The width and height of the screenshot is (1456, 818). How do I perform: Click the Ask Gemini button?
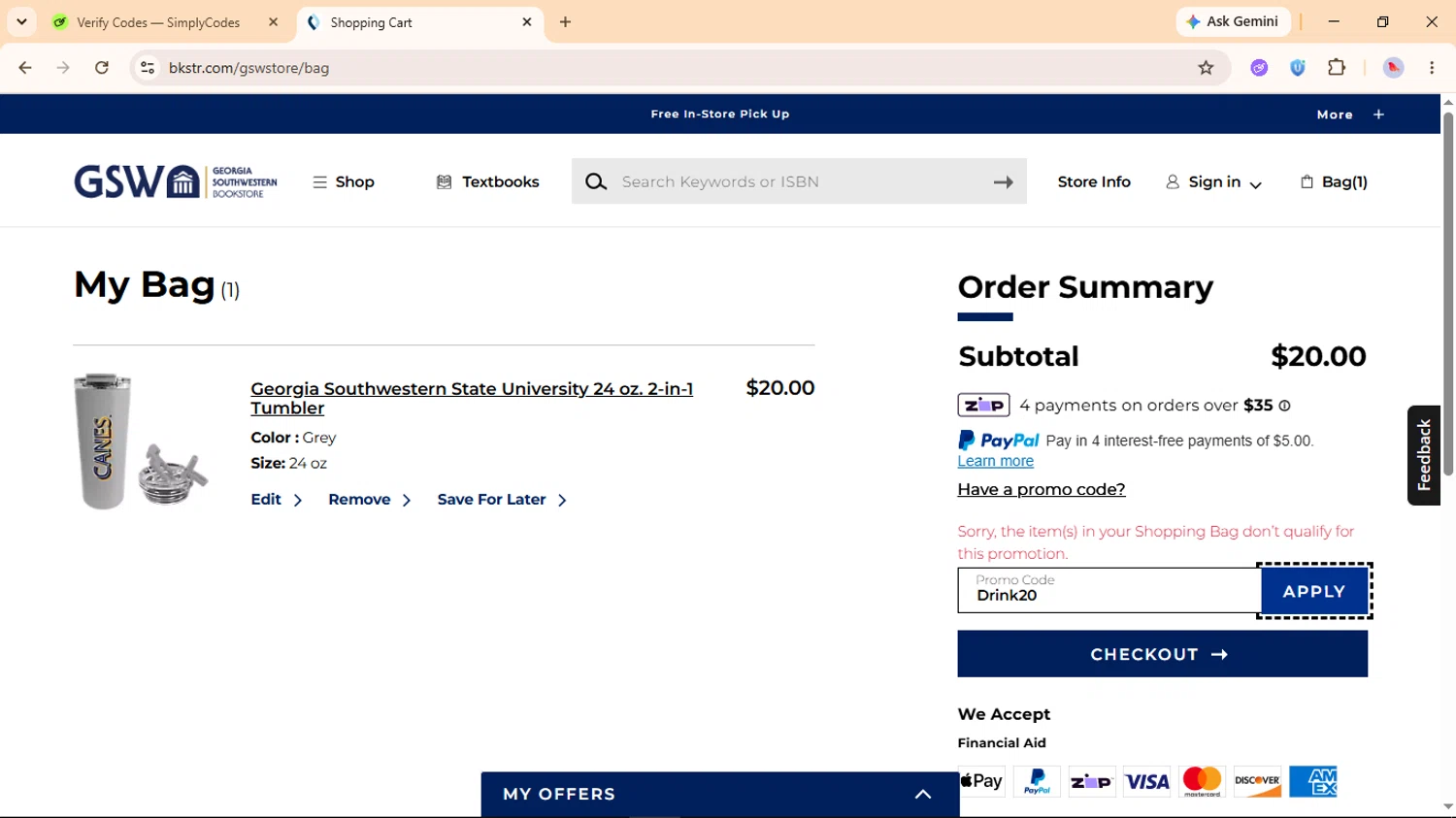[x=1232, y=21]
